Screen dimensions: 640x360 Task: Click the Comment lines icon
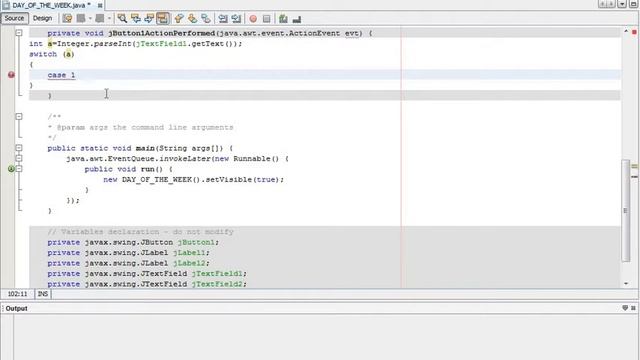pos(283,18)
